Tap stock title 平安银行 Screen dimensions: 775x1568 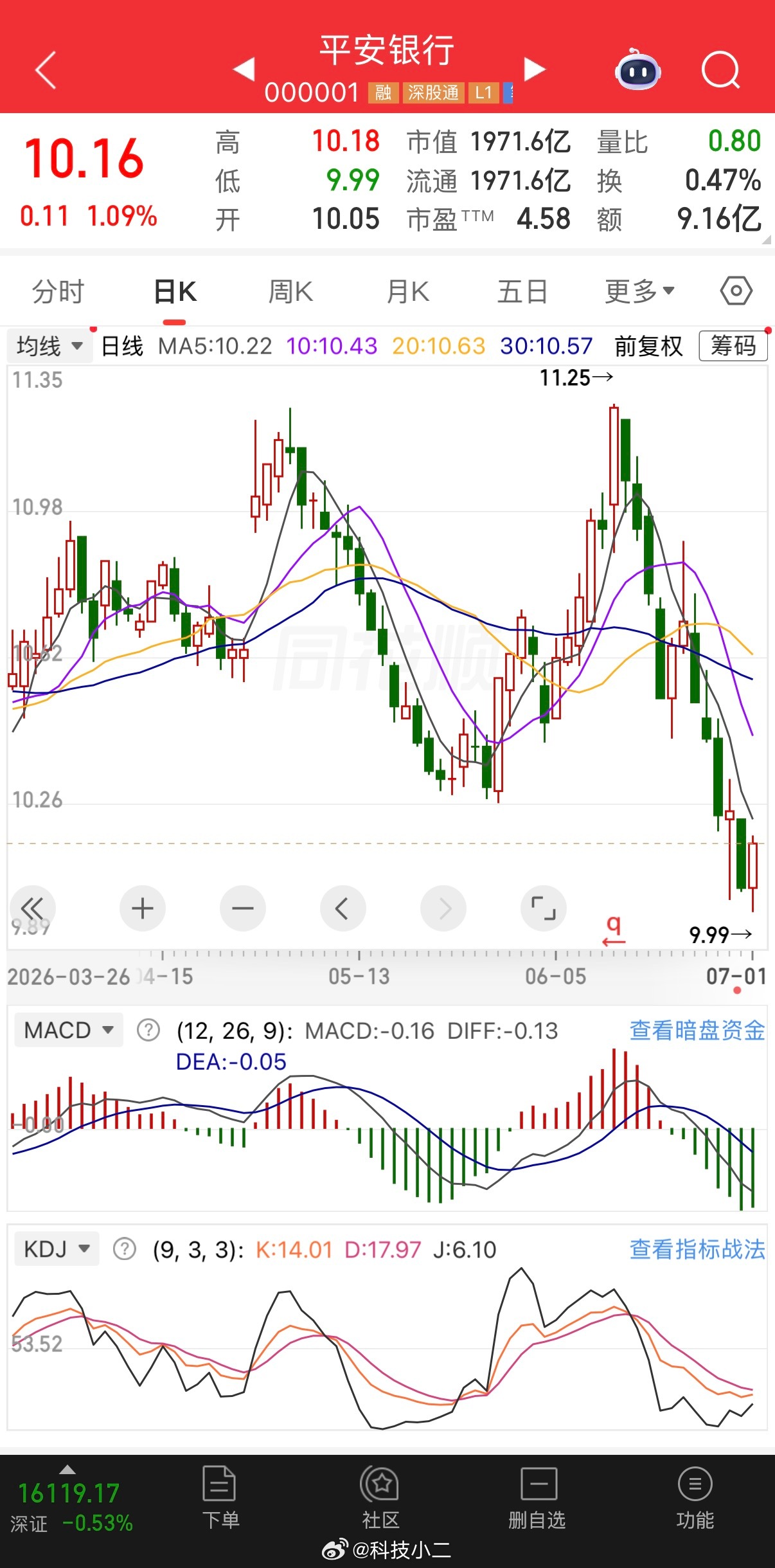(387, 50)
